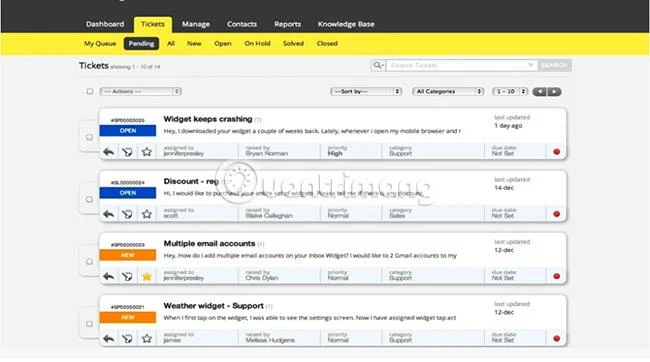
Task: Click the tag icon on Multiple email accounts ticket
Action: coord(127,277)
